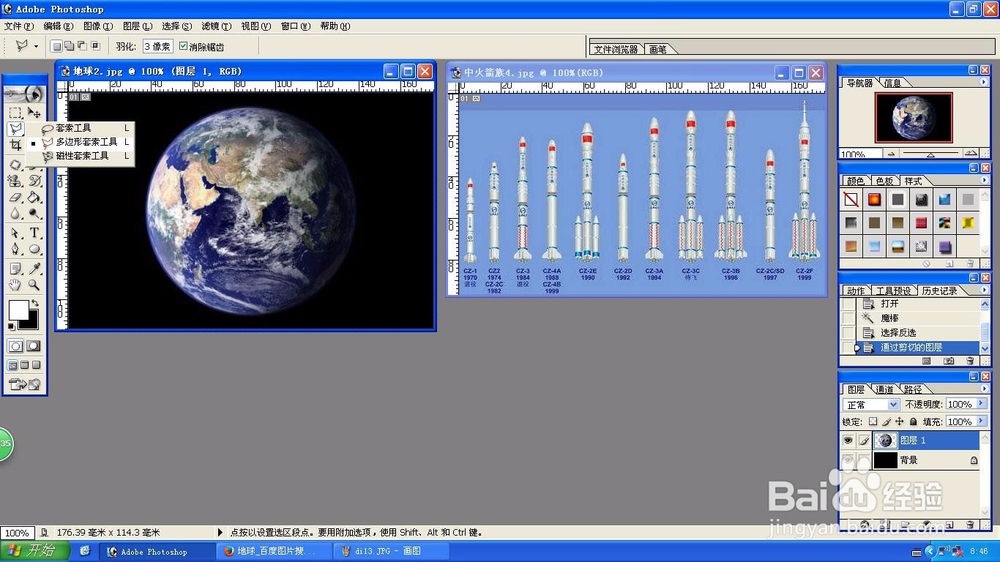Image resolution: width=1000 pixels, height=562 pixels.
Task: Toggle visibility eye of 背景 layer
Action: click(848, 460)
